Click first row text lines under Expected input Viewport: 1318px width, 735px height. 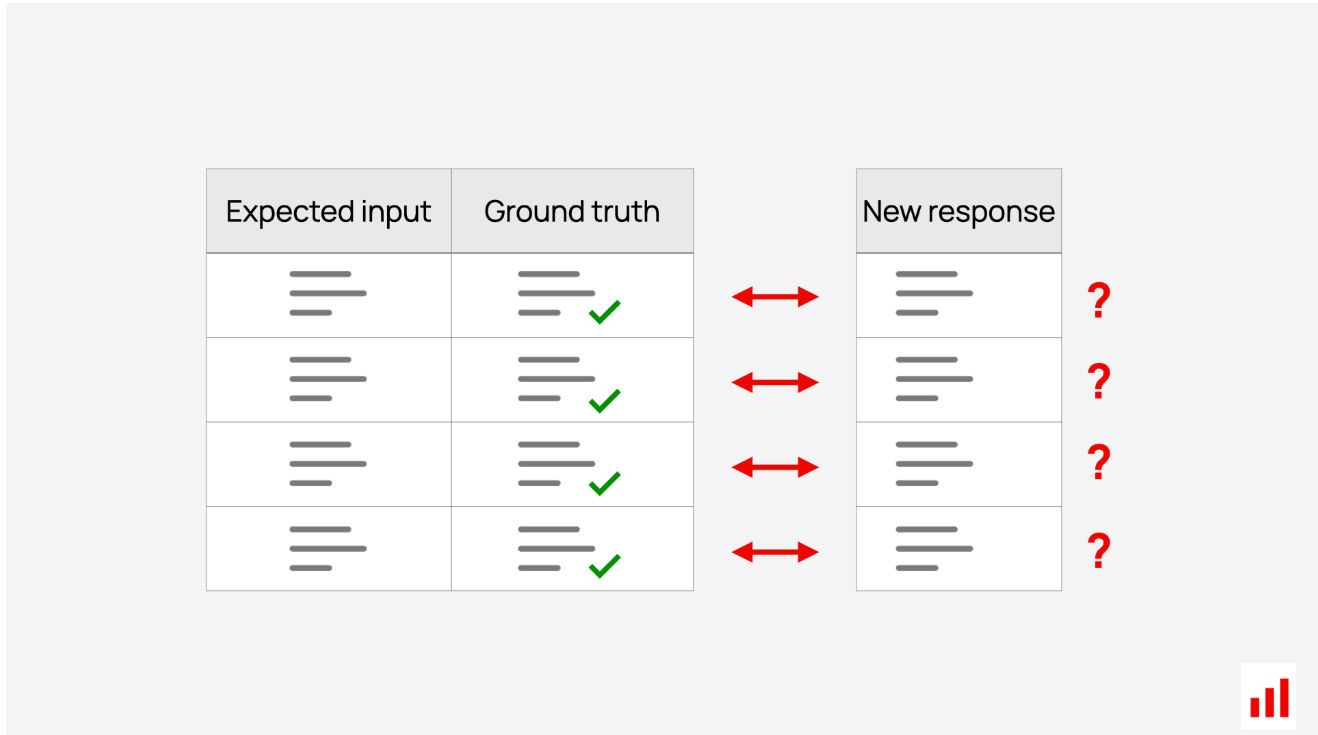(328, 293)
